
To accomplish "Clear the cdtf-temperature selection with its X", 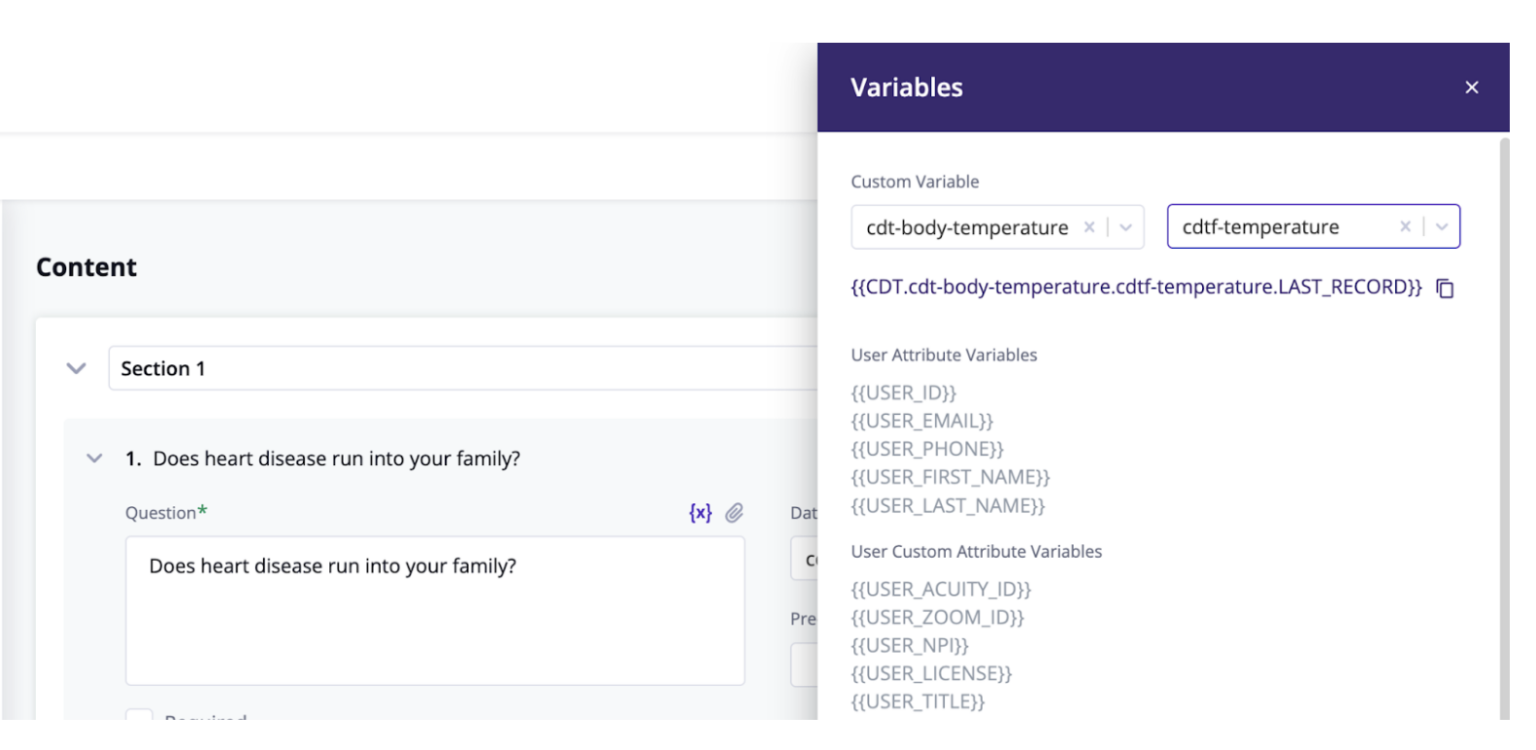I will (x=1405, y=227).
